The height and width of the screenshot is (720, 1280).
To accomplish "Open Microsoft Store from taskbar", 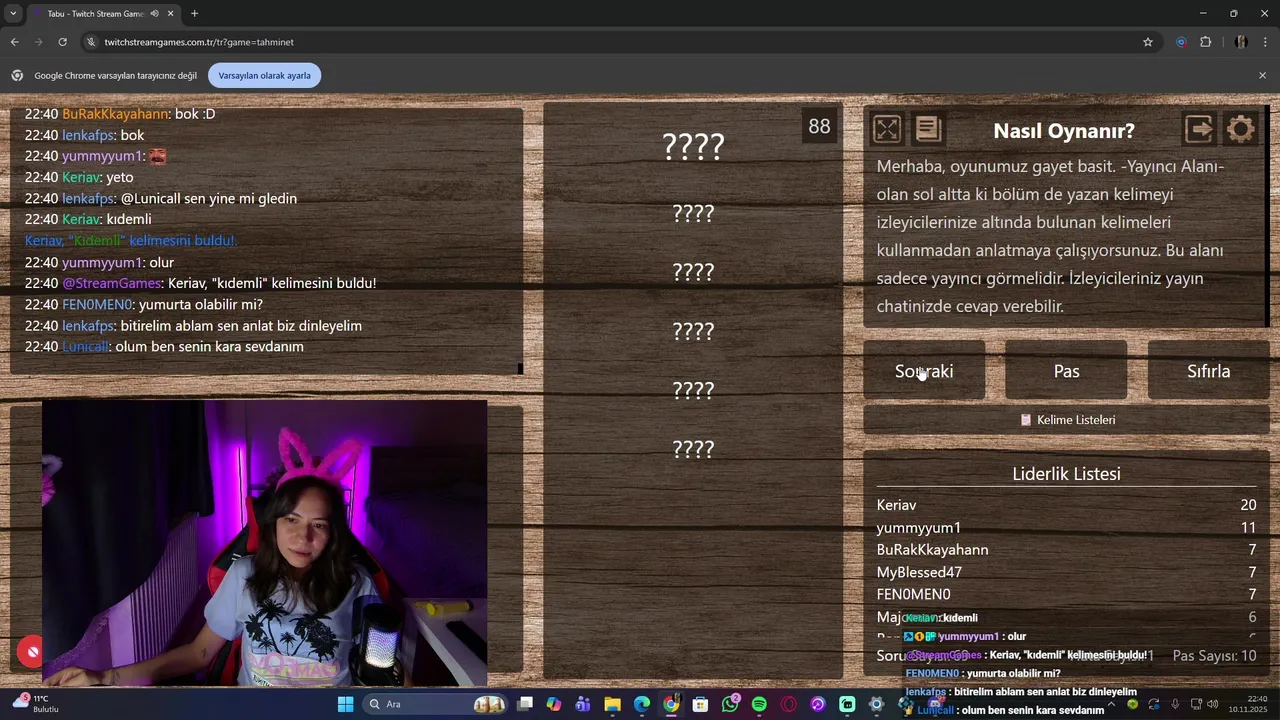I will [x=700, y=704].
